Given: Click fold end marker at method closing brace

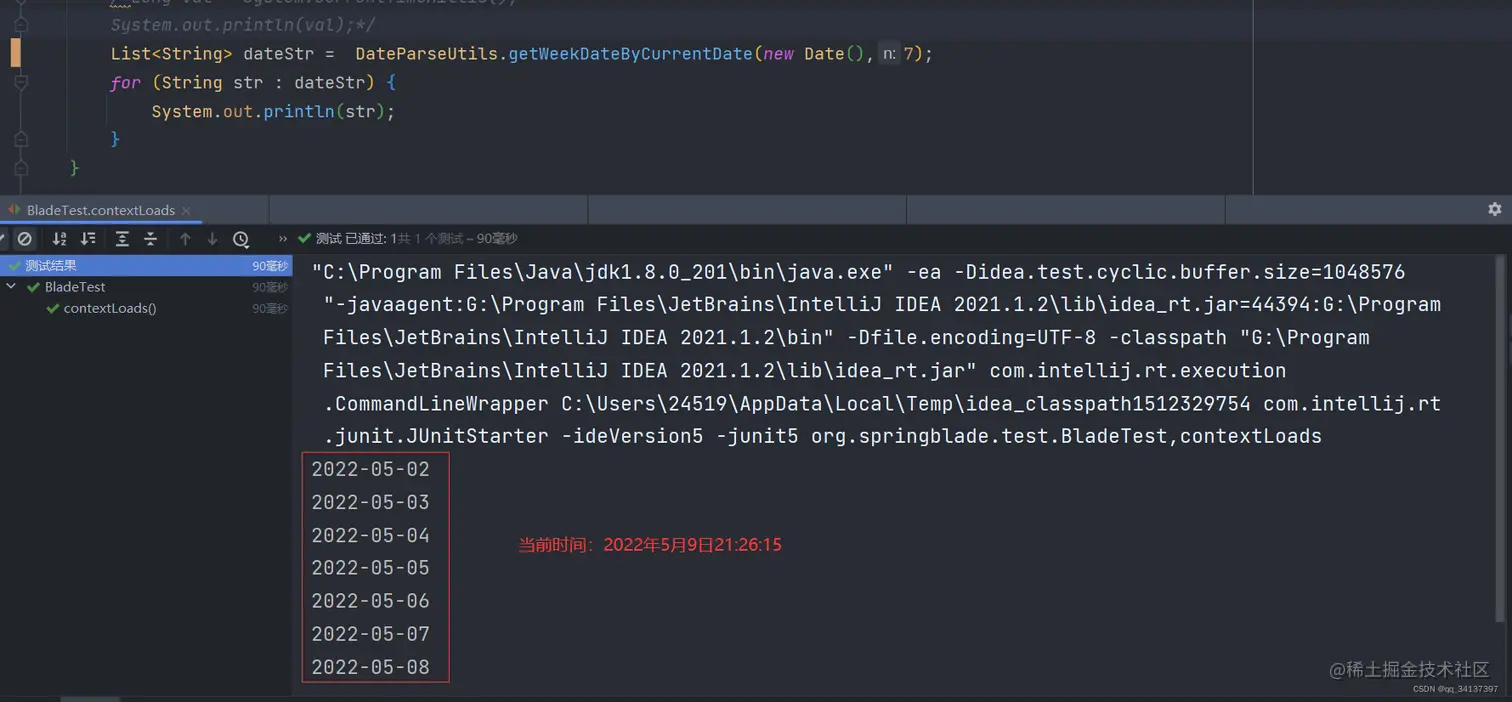Looking at the screenshot, I should (21, 167).
